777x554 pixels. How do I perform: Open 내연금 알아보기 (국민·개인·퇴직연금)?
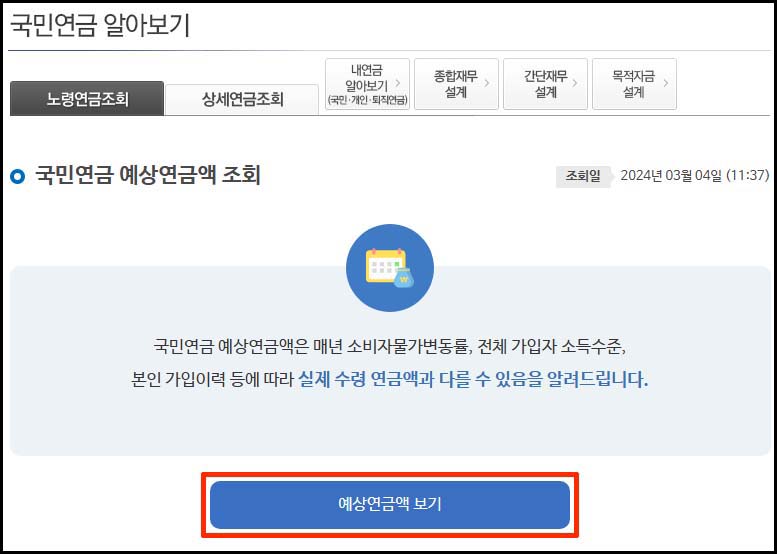(367, 84)
